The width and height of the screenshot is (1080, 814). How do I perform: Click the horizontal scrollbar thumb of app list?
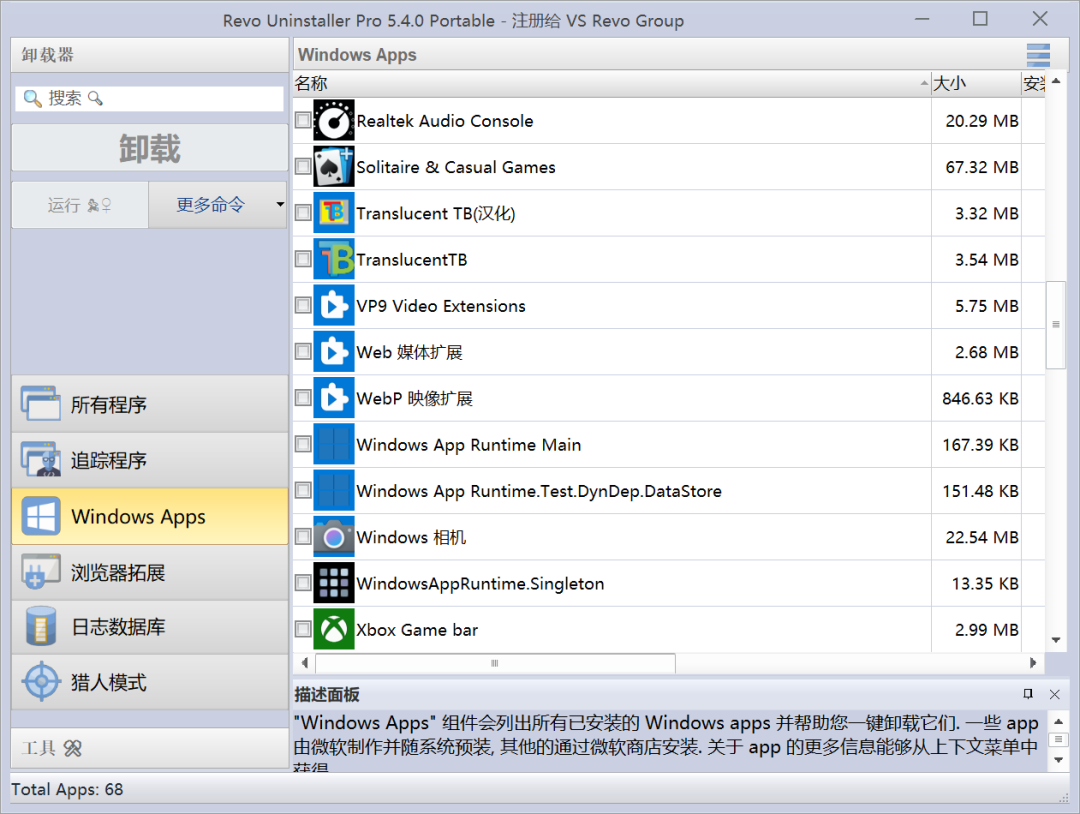pyautogui.click(x=495, y=663)
